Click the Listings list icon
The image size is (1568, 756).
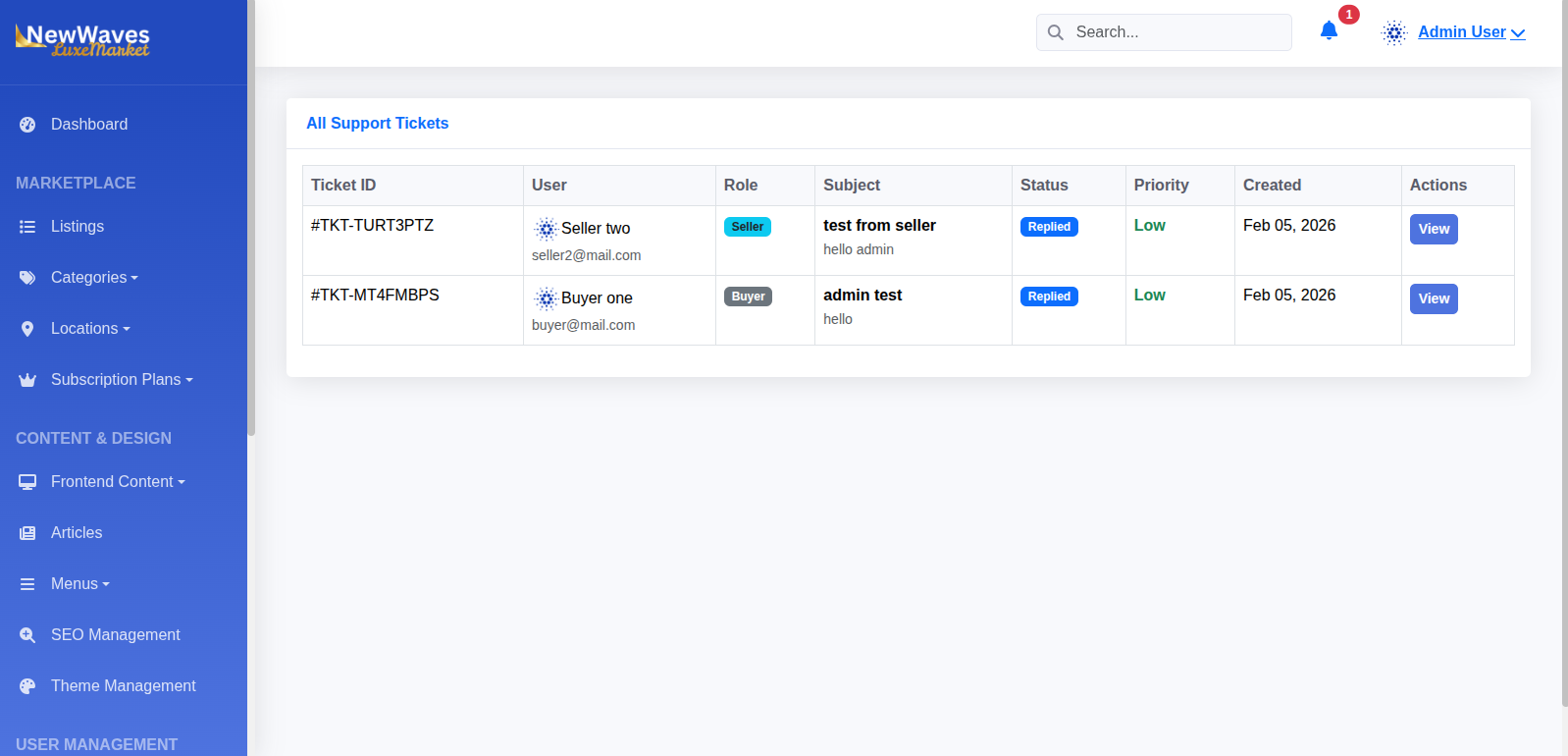pos(27,227)
